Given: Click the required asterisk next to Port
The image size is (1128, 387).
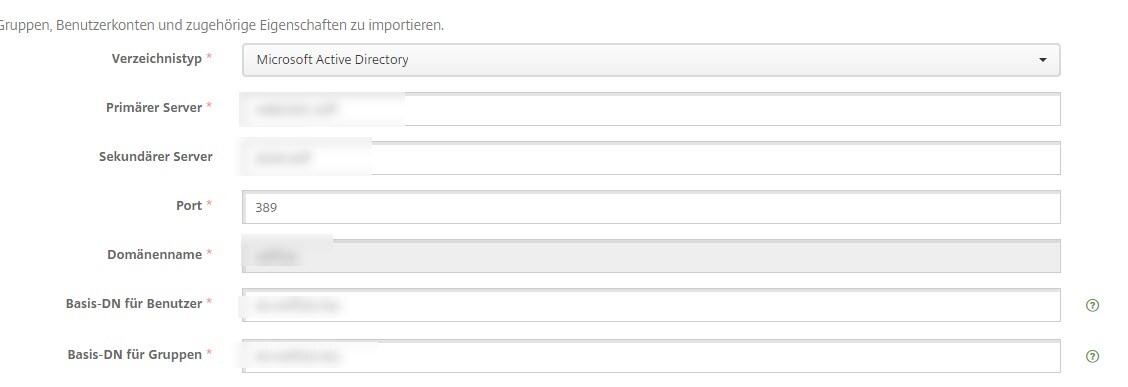Looking at the screenshot, I should point(209,204).
